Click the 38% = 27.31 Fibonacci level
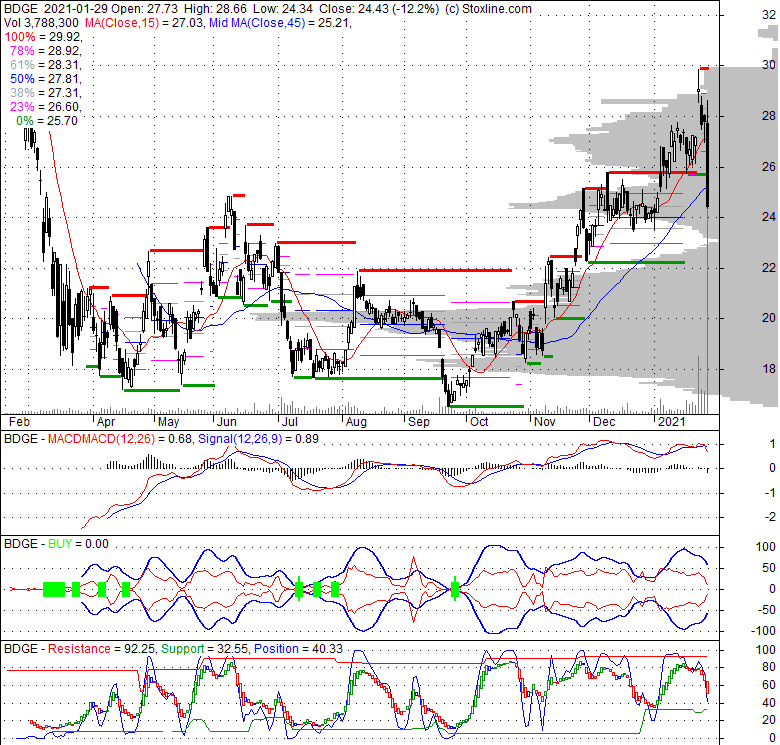This screenshot has height=745, width=780. (45, 93)
